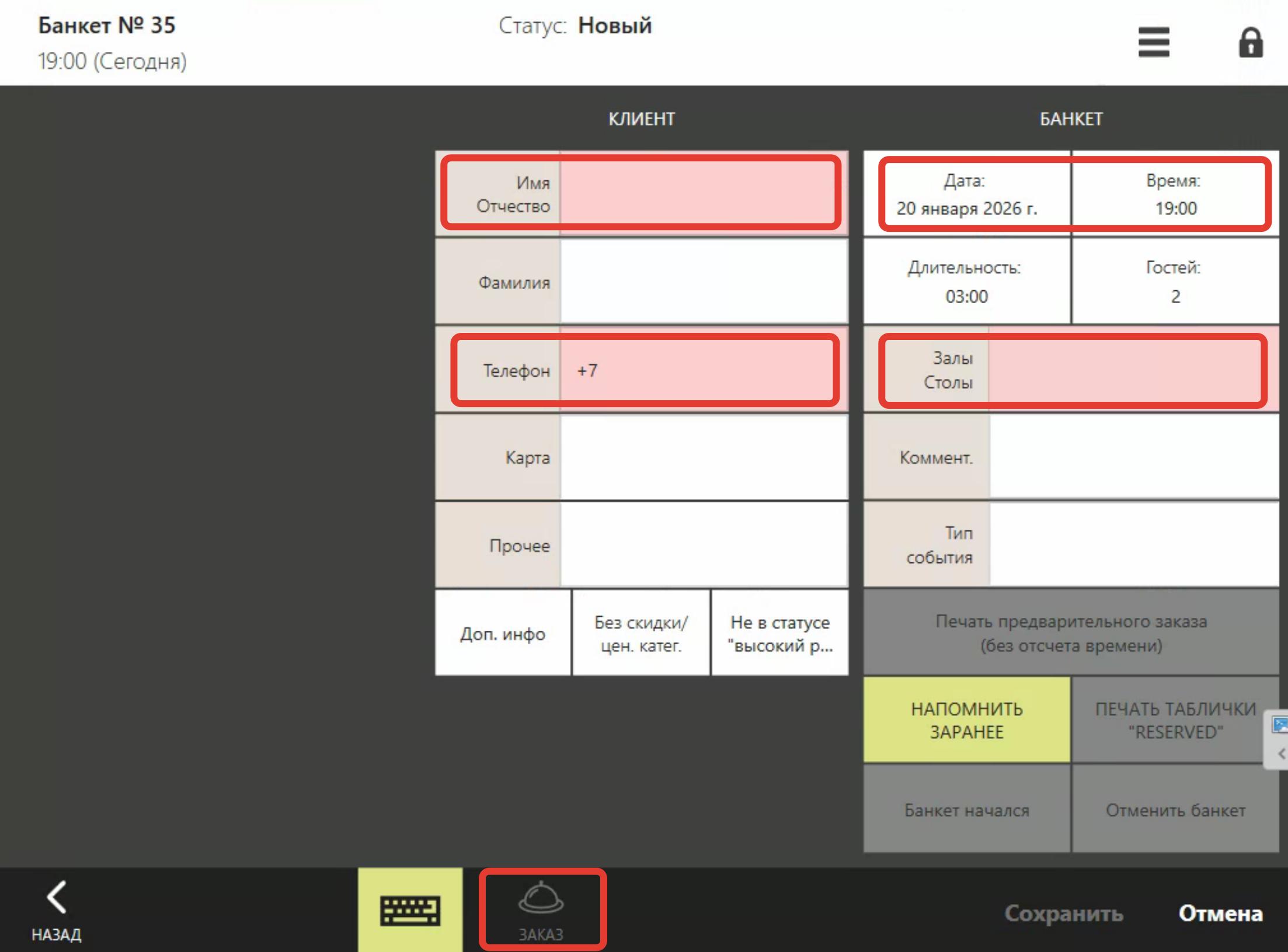
Task: Toggle Не в статусе "высокий р..." option
Action: [x=779, y=633]
